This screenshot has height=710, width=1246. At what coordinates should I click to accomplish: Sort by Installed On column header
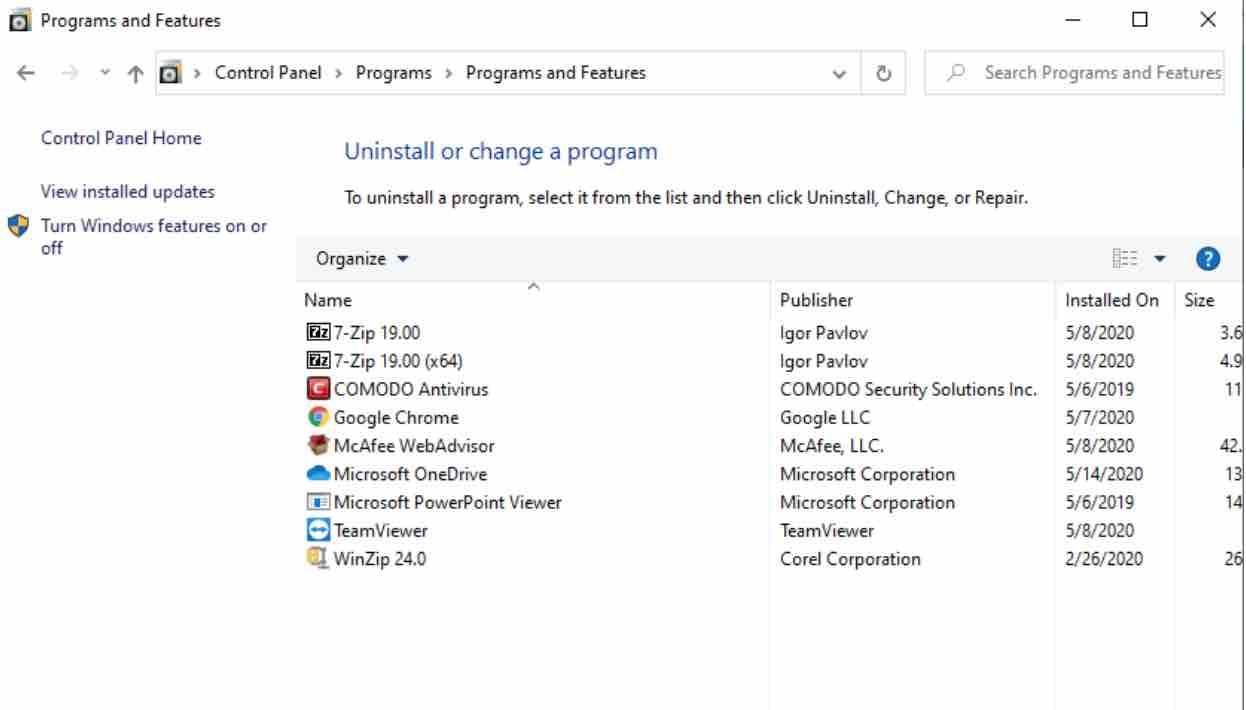[1114, 300]
